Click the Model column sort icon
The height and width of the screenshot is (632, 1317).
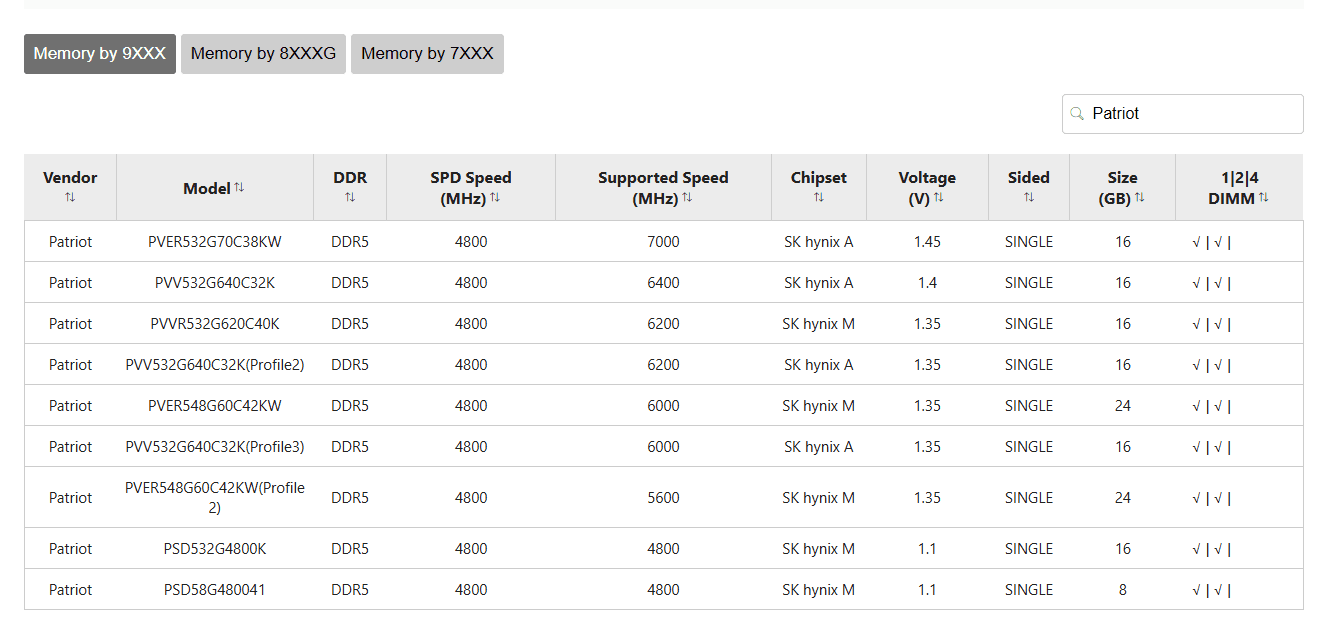pyautogui.click(x=239, y=187)
